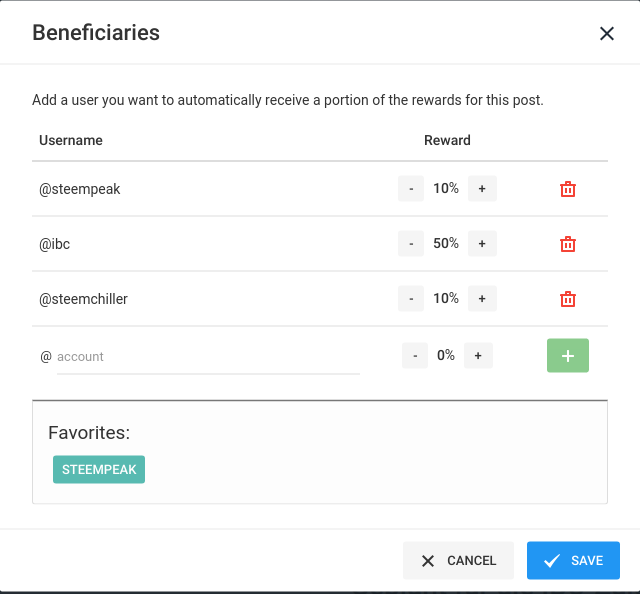Decrease new account reward from 0%

tap(415, 356)
